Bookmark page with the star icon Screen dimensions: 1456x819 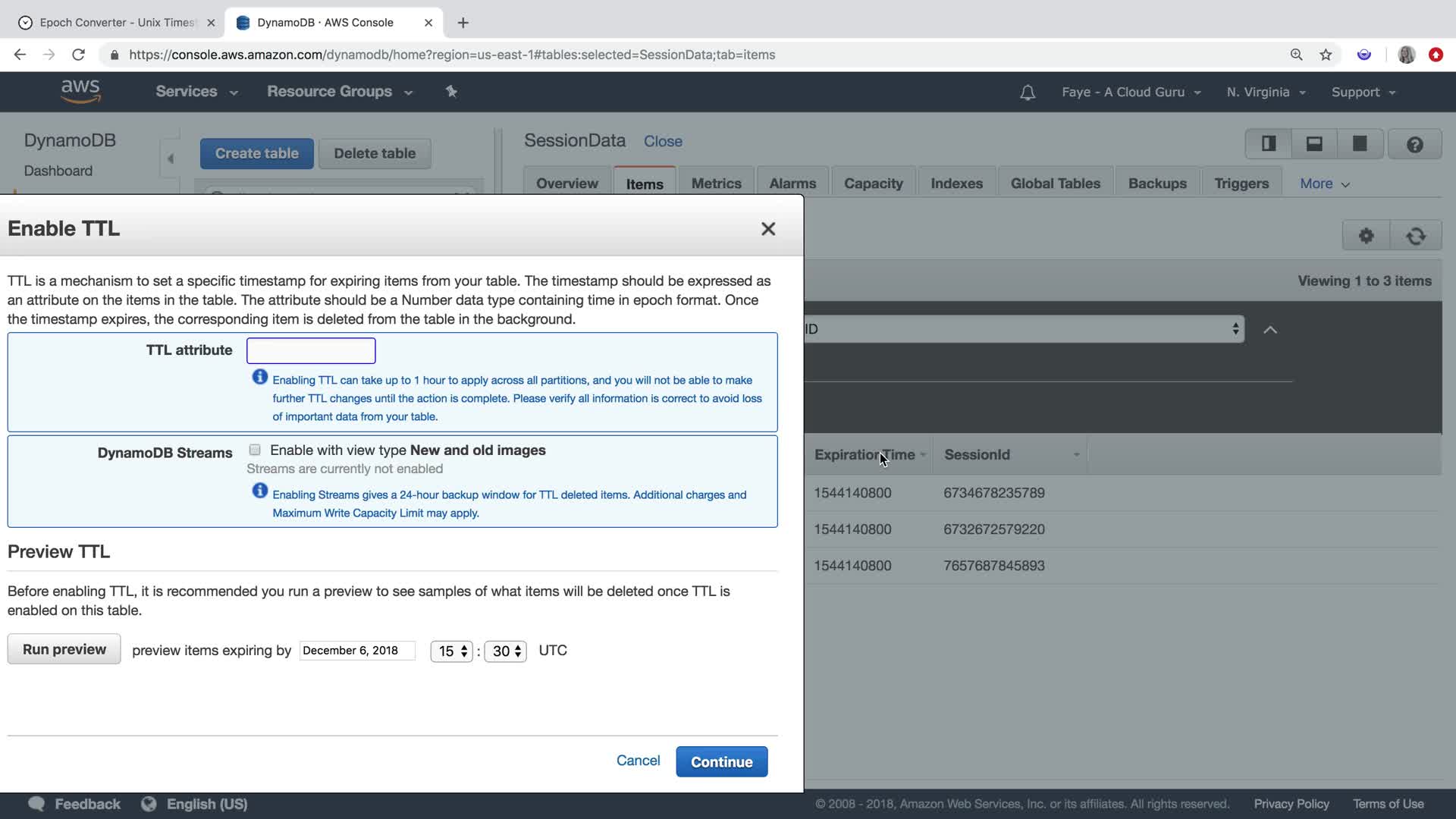[1326, 55]
